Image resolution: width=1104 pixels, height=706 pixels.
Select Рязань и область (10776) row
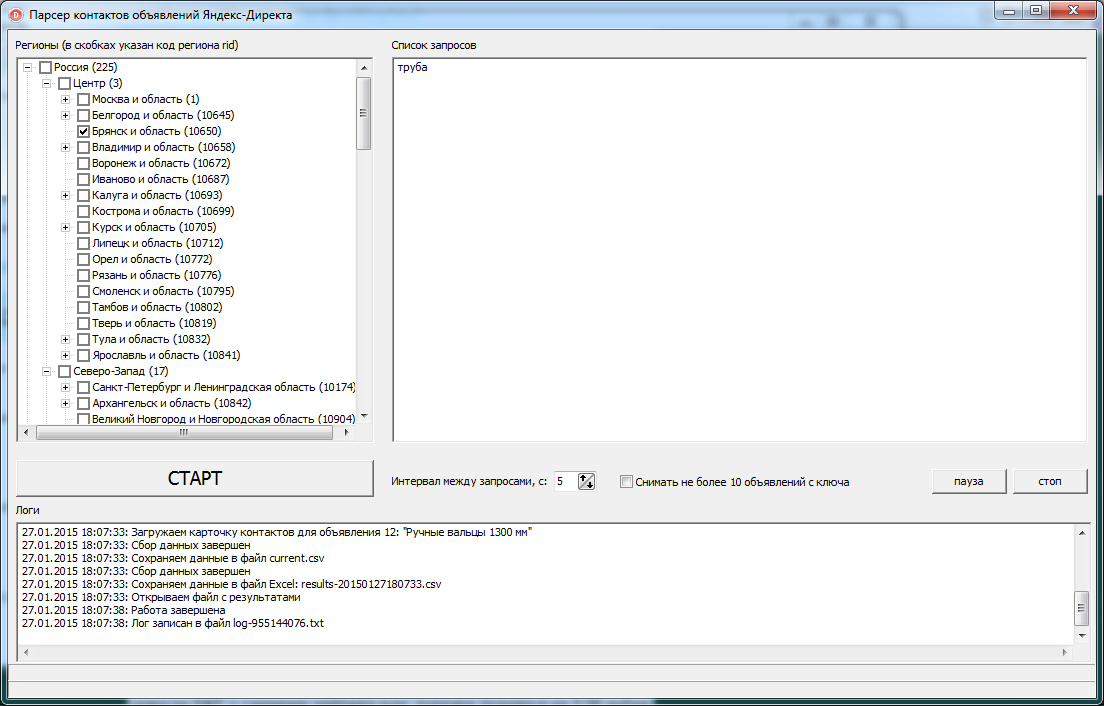point(156,275)
